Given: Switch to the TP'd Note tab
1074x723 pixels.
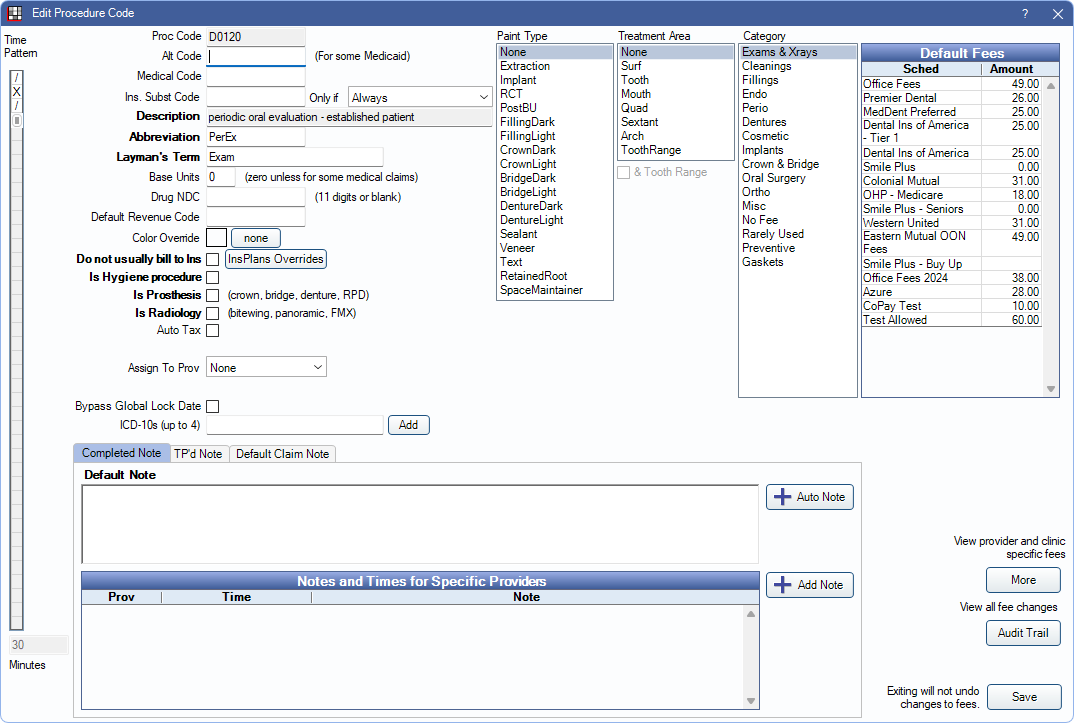Looking at the screenshot, I should click(x=198, y=454).
